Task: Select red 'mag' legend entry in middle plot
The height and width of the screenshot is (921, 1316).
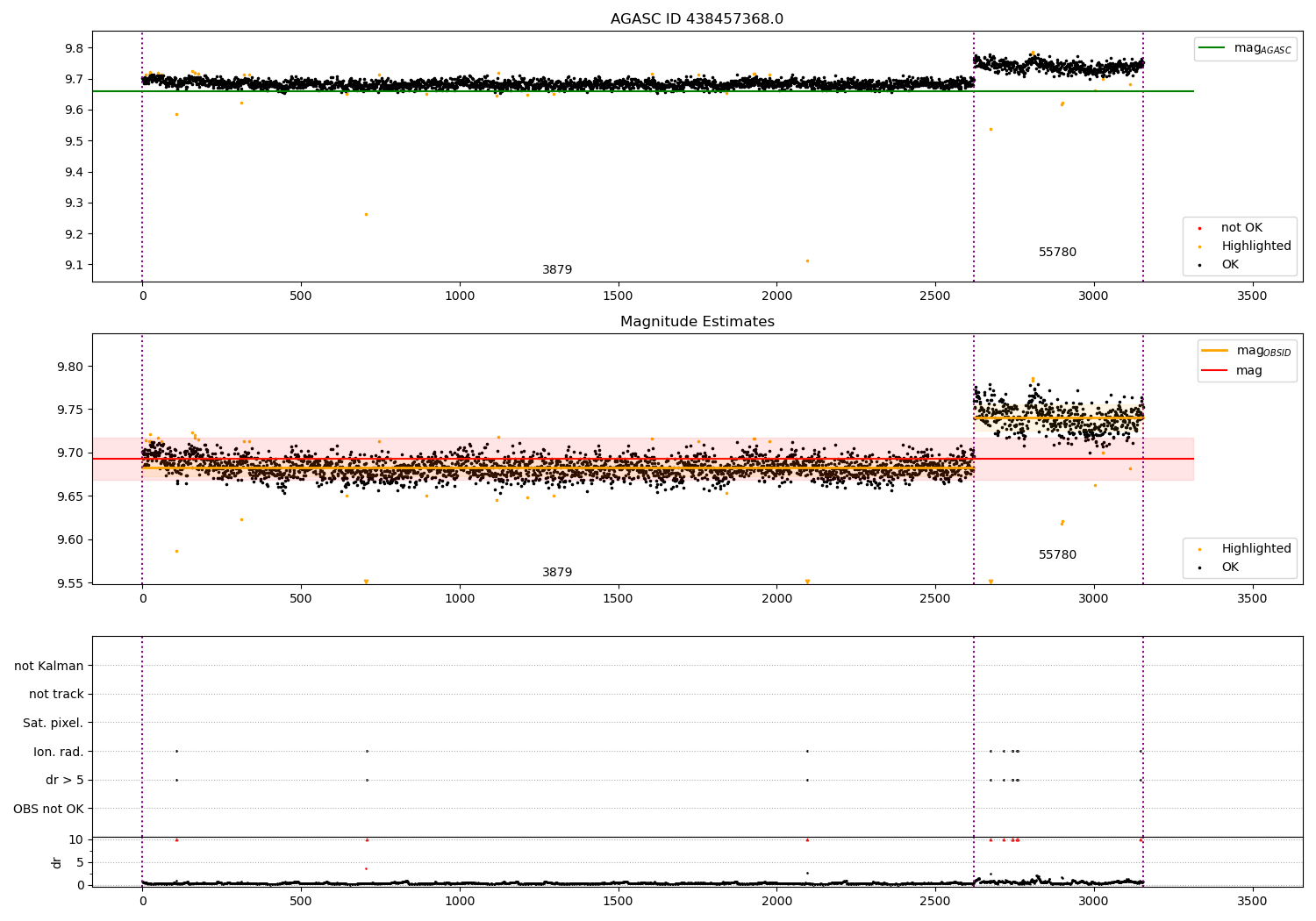Action: pyautogui.click(x=1249, y=371)
